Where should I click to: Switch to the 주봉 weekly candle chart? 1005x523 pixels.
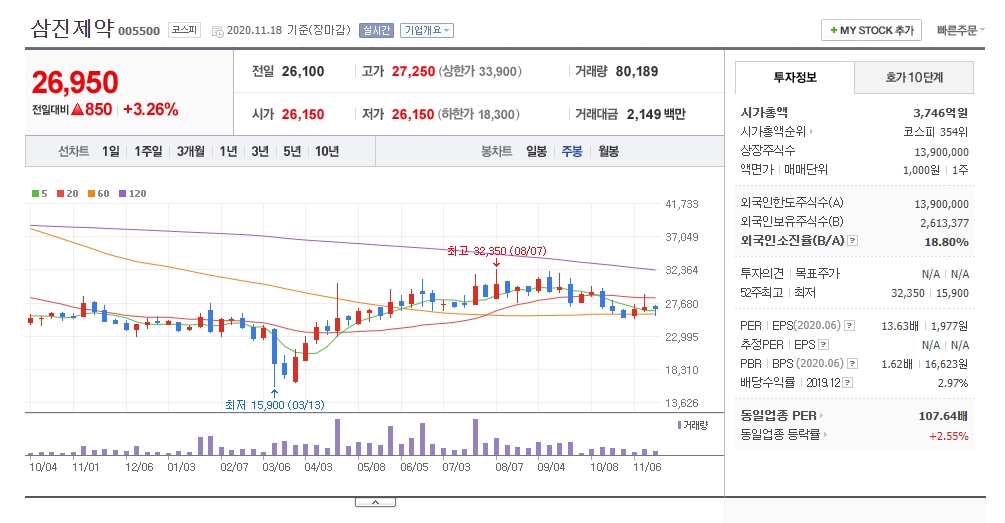click(x=572, y=151)
